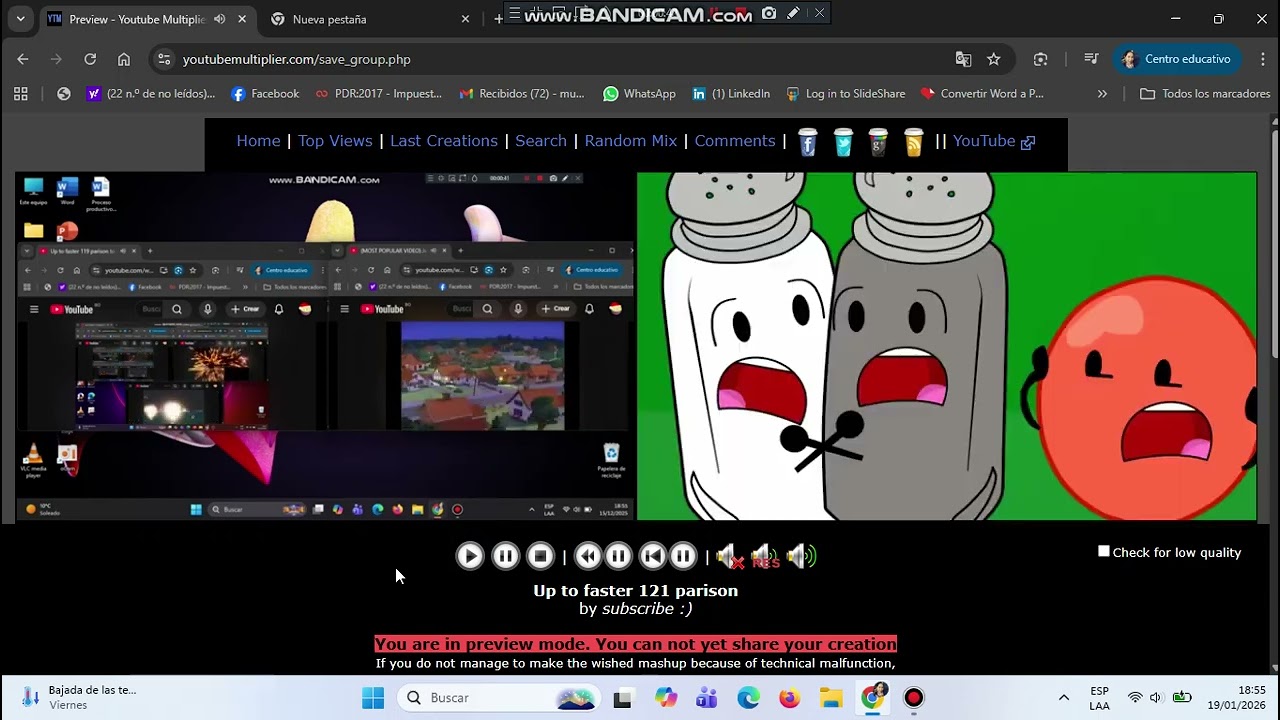Click the green waves full volume icon
Image resolution: width=1280 pixels, height=720 pixels.
801,556
